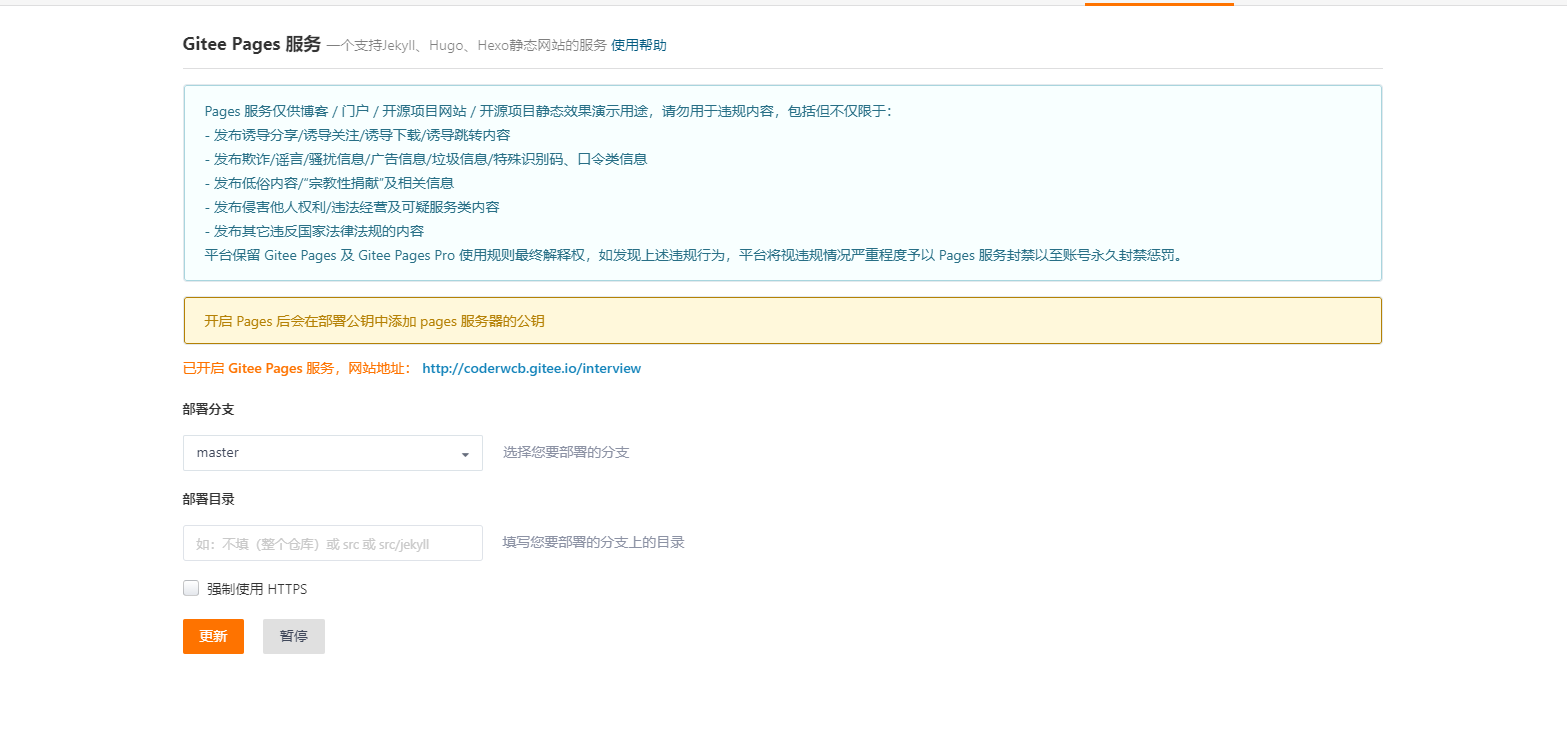Click the 发布诱导分享 rule line
Screen dimensions: 1567x737
[x=358, y=135]
